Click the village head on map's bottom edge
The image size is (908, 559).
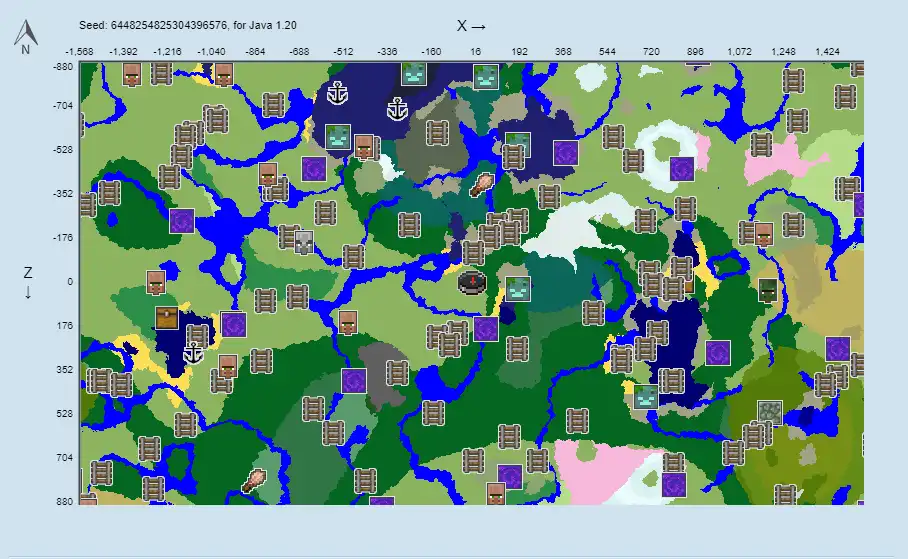(495, 494)
